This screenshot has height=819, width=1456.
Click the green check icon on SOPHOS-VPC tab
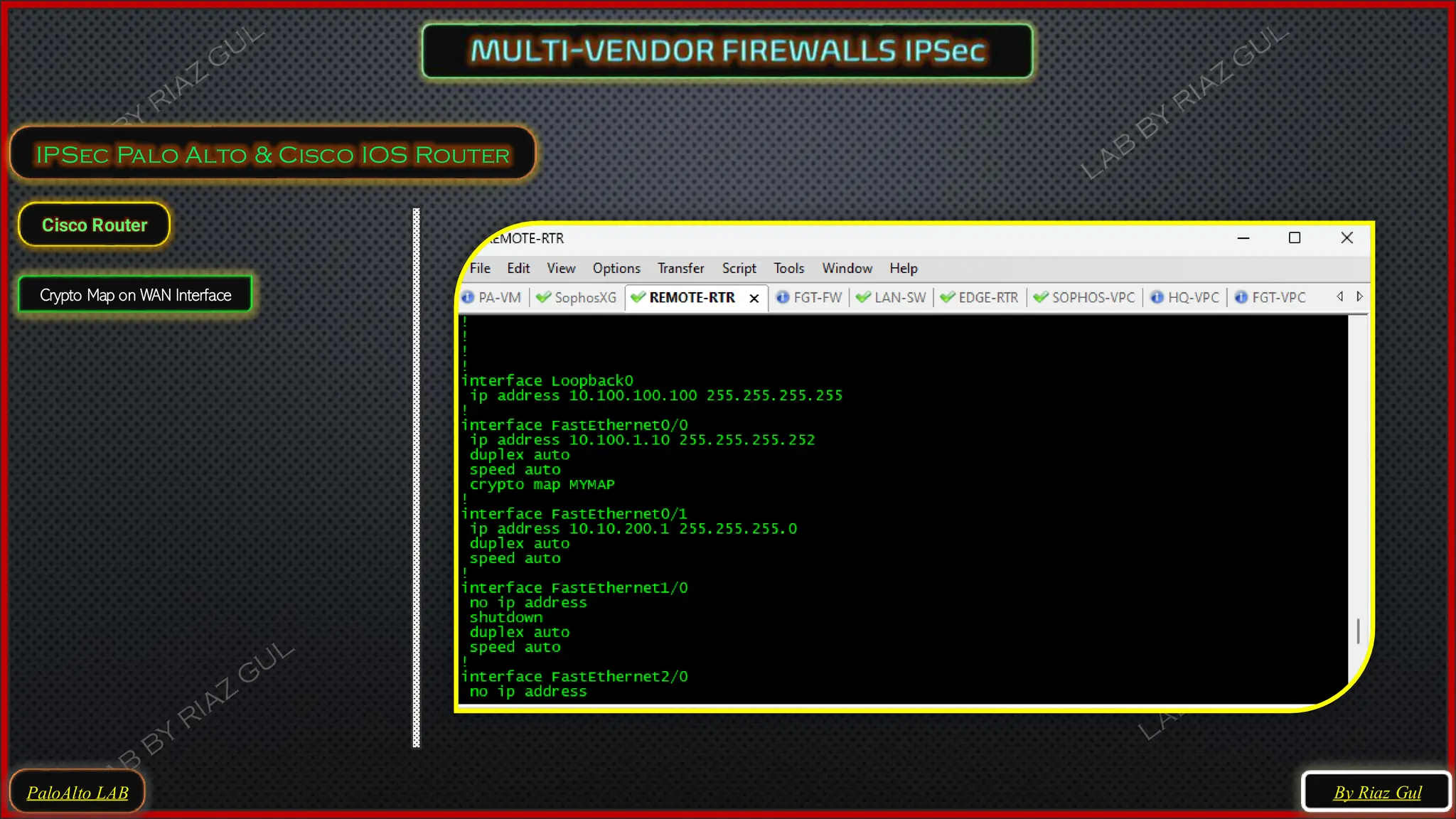pyautogui.click(x=1041, y=297)
